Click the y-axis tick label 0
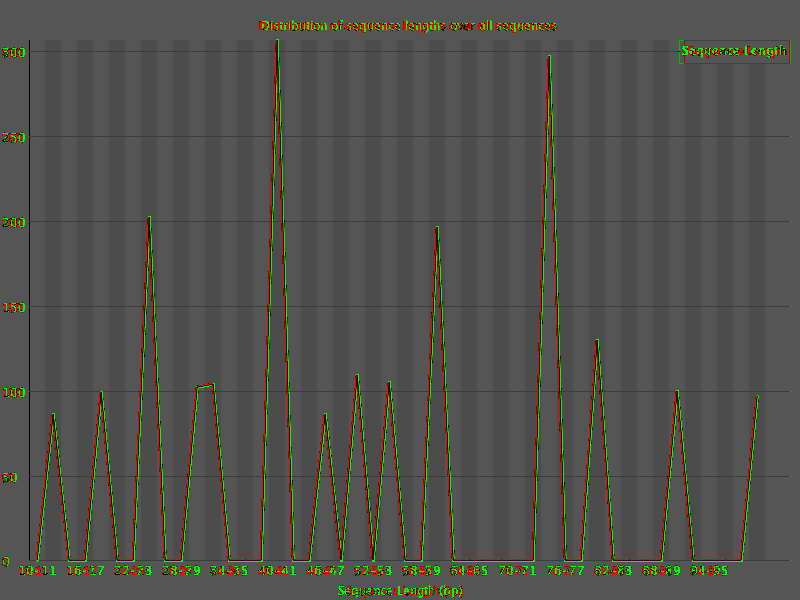This screenshot has width=800, height=600. pyautogui.click(x=6, y=562)
